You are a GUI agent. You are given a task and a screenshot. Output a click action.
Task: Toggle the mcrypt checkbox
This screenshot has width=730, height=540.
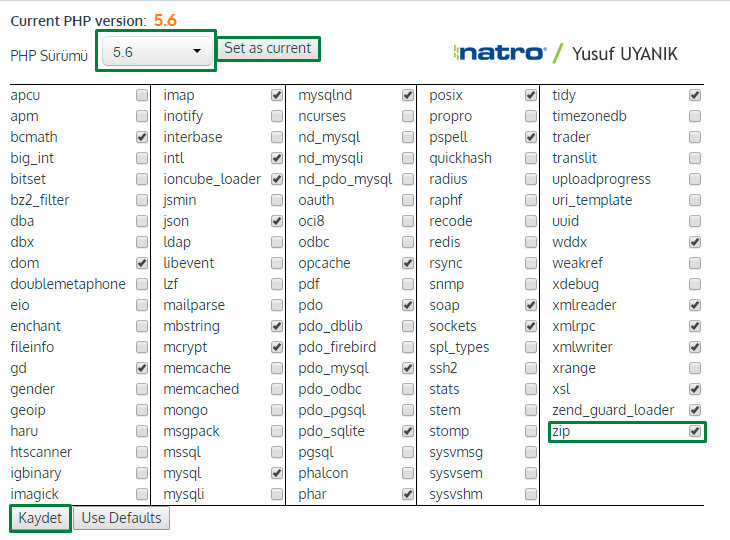pyautogui.click(x=277, y=347)
